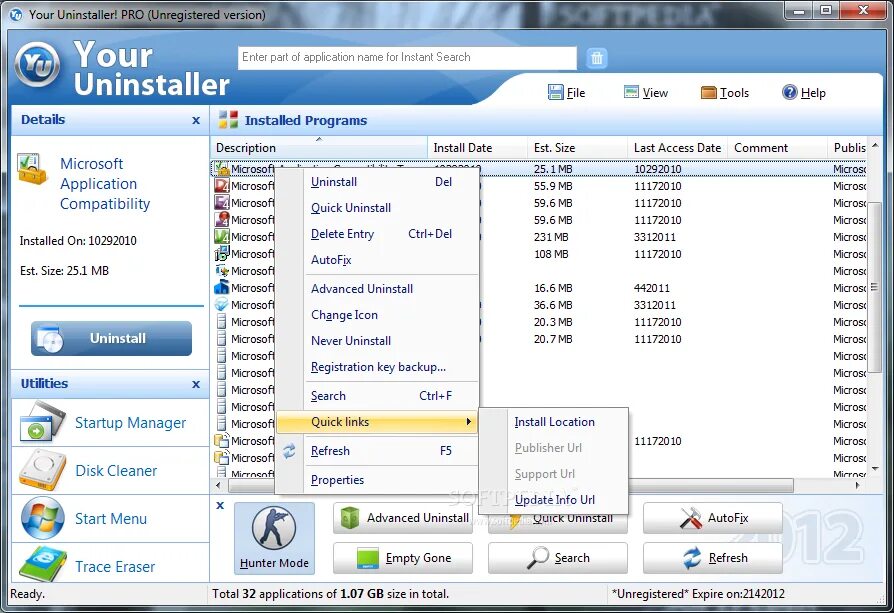Open the Tools menu

point(725,92)
